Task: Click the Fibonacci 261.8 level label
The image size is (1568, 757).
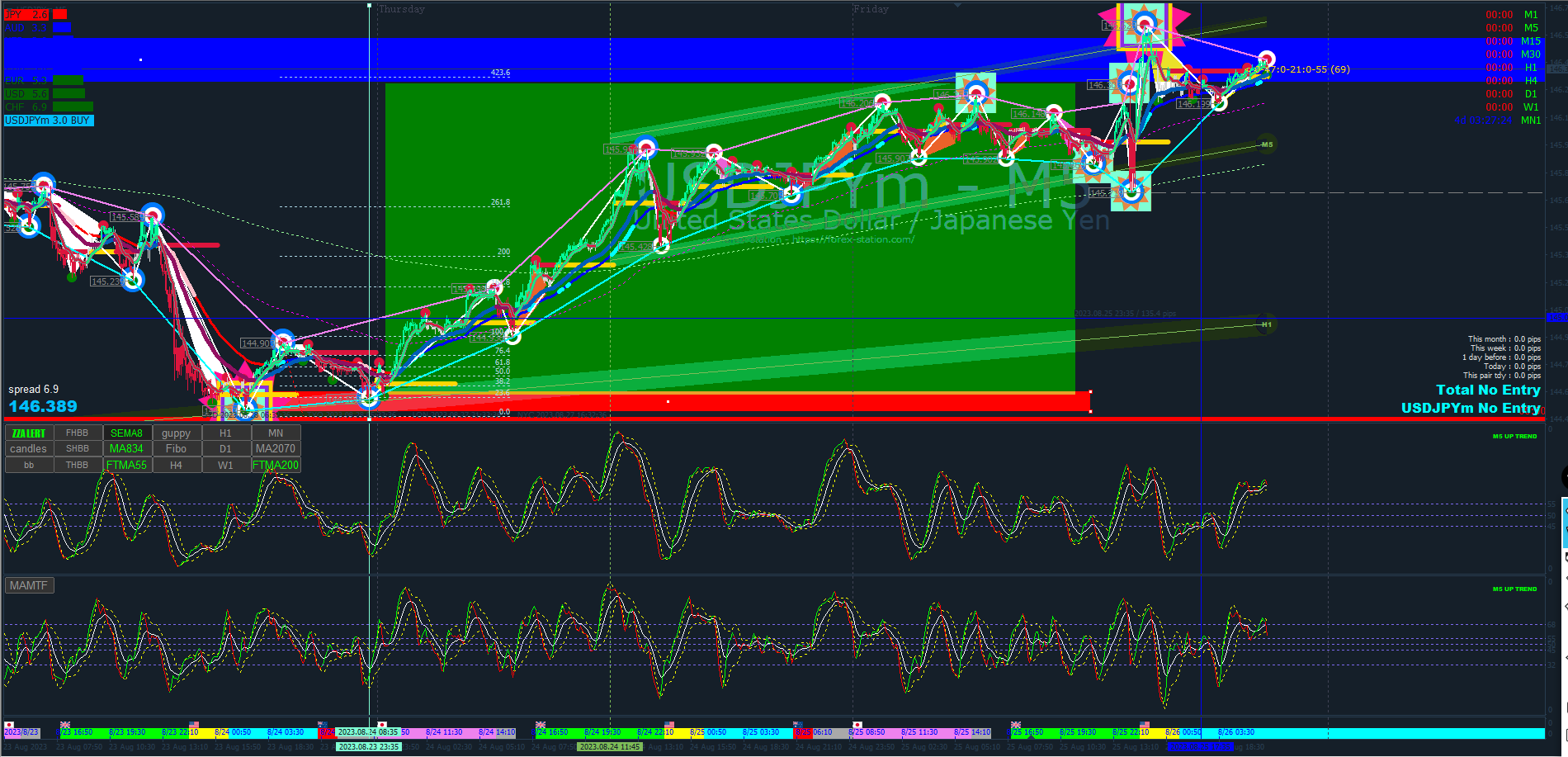Action: pos(500,202)
